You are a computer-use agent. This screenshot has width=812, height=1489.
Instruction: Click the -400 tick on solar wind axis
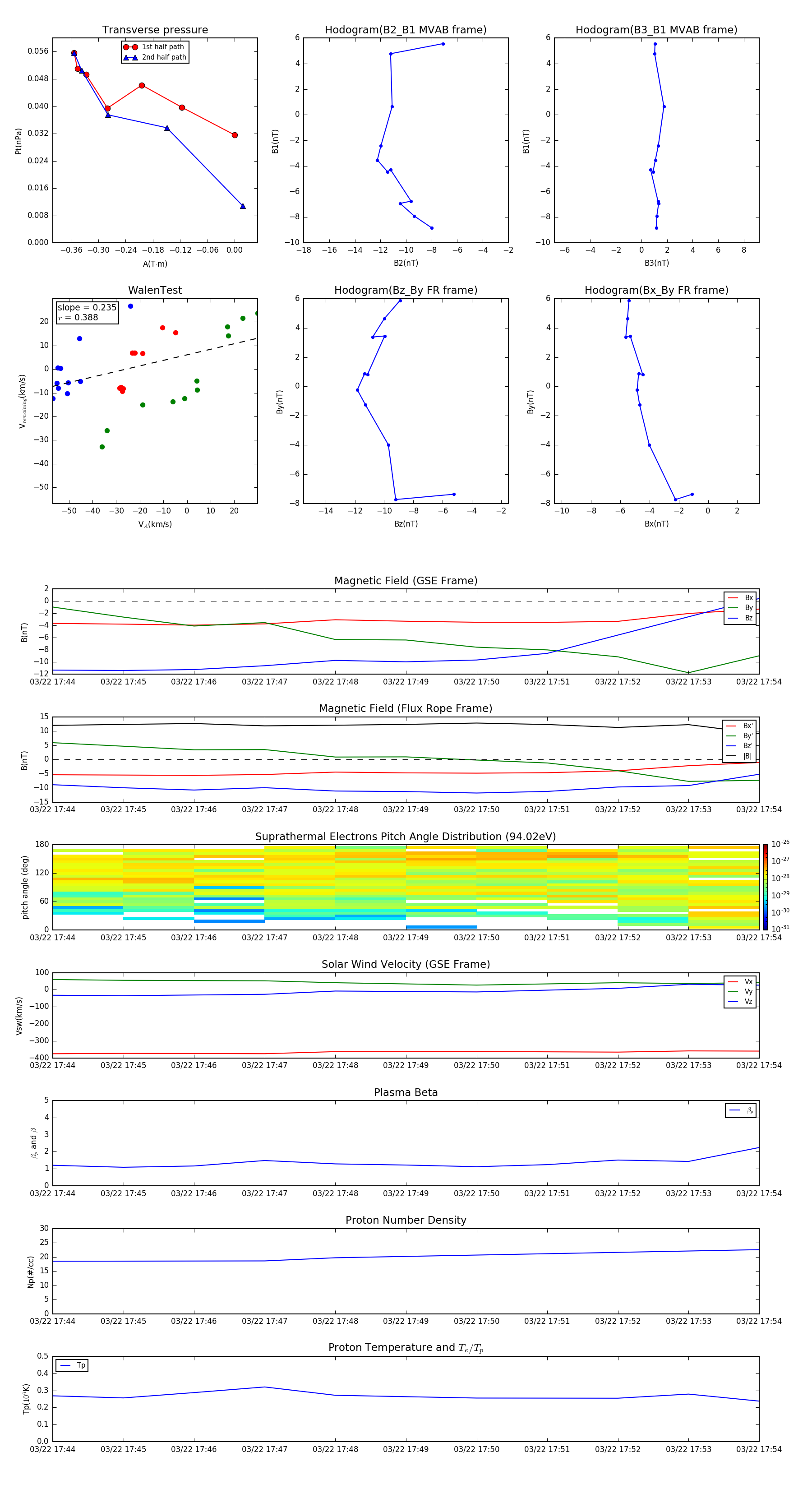(x=39, y=1058)
